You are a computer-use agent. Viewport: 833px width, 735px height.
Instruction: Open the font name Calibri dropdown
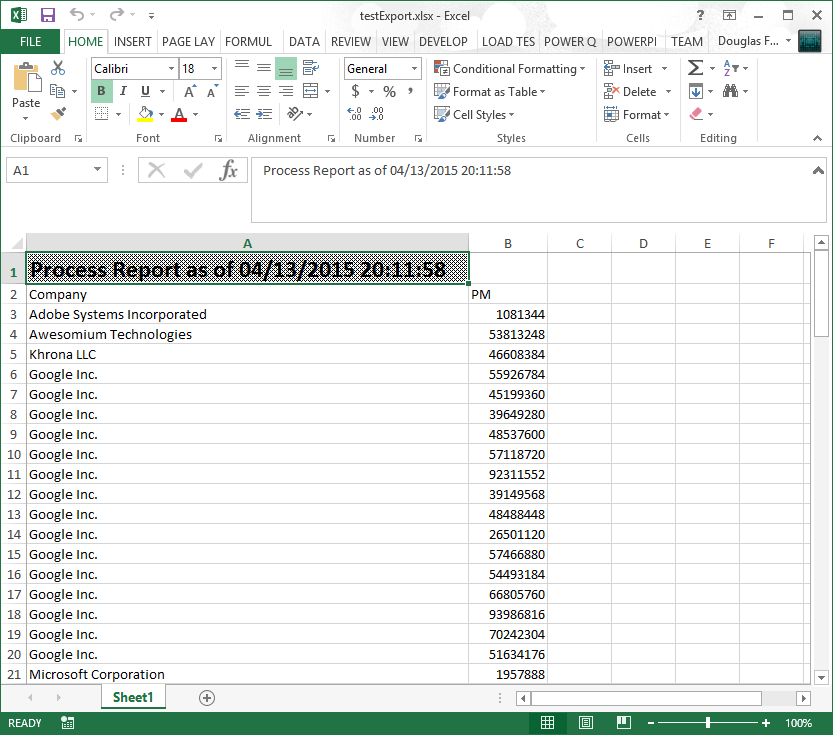click(x=170, y=68)
